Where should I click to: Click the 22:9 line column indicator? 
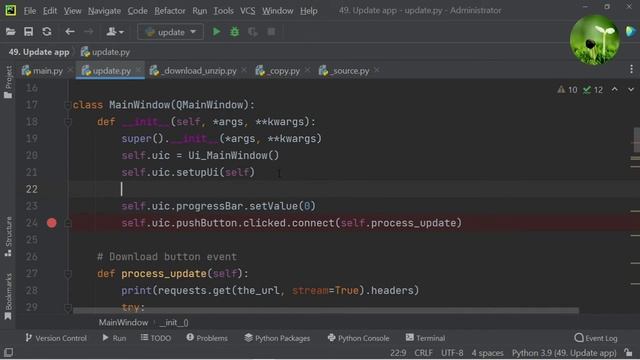point(398,353)
